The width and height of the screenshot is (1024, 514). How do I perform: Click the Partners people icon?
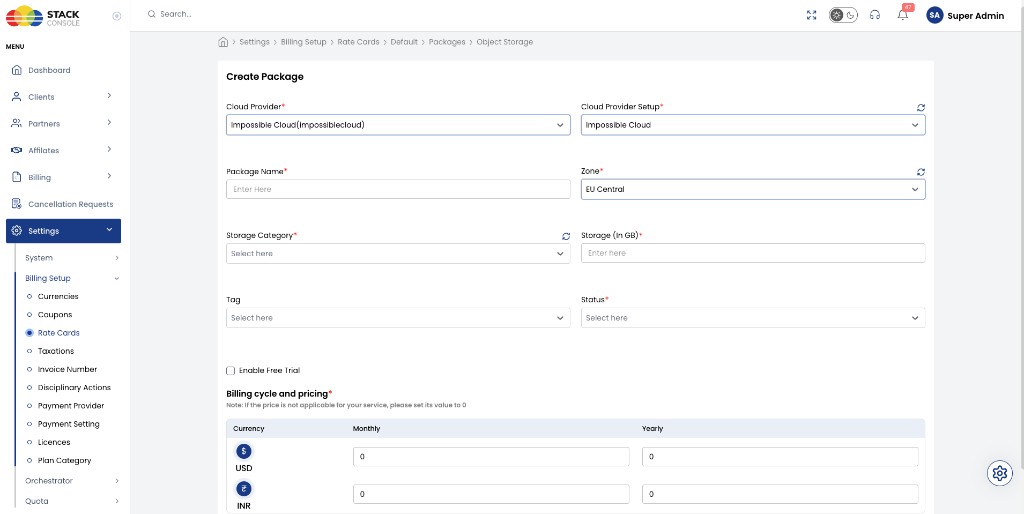(17, 123)
